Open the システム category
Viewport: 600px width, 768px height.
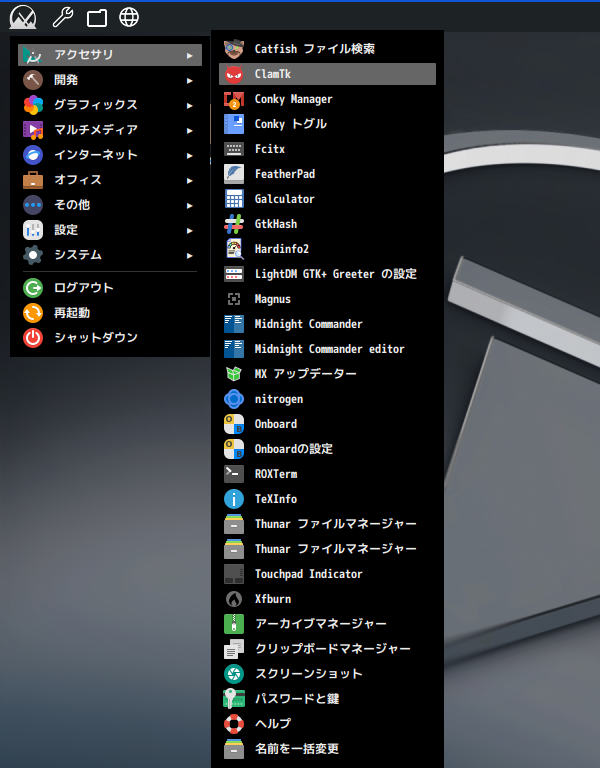point(110,255)
